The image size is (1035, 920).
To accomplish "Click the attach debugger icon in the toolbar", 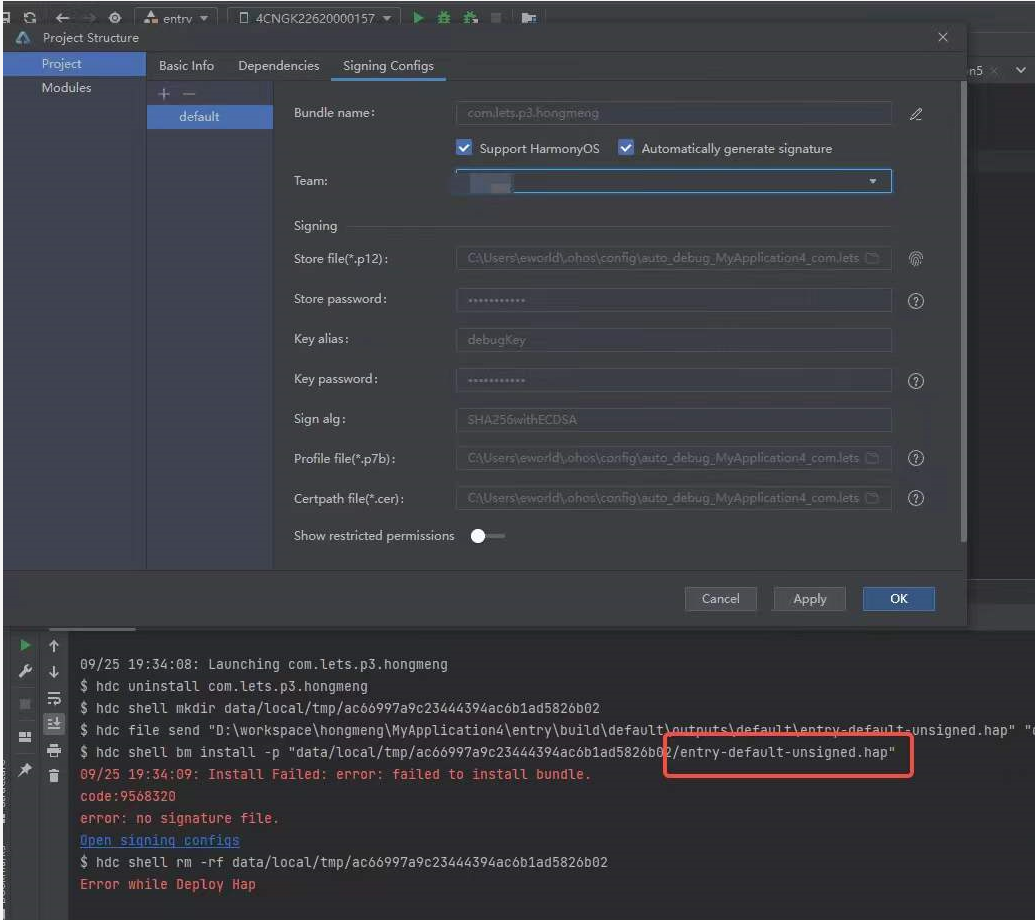I will coord(470,18).
